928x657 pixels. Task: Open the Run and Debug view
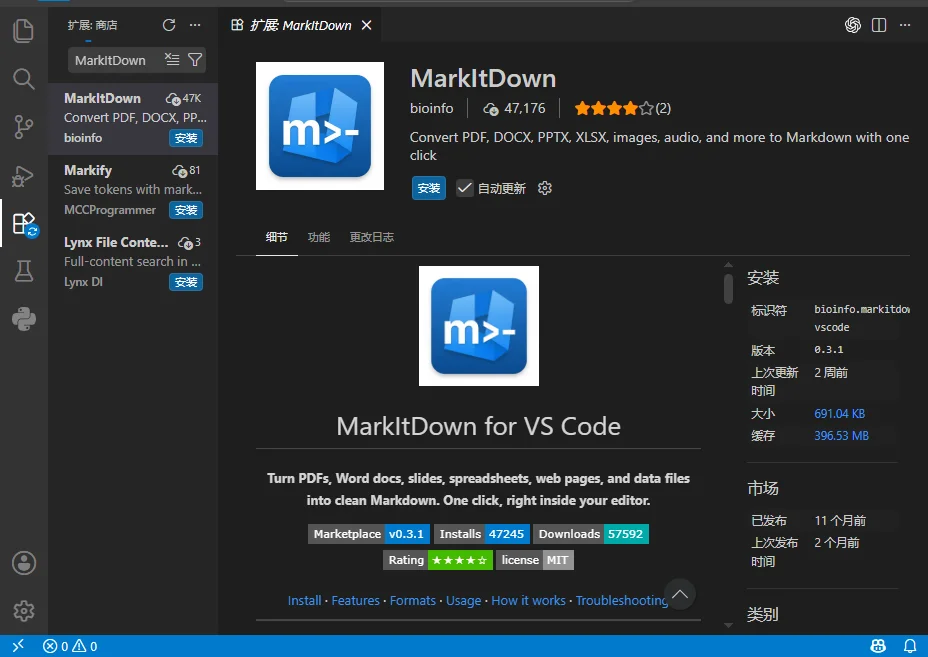coord(24,176)
